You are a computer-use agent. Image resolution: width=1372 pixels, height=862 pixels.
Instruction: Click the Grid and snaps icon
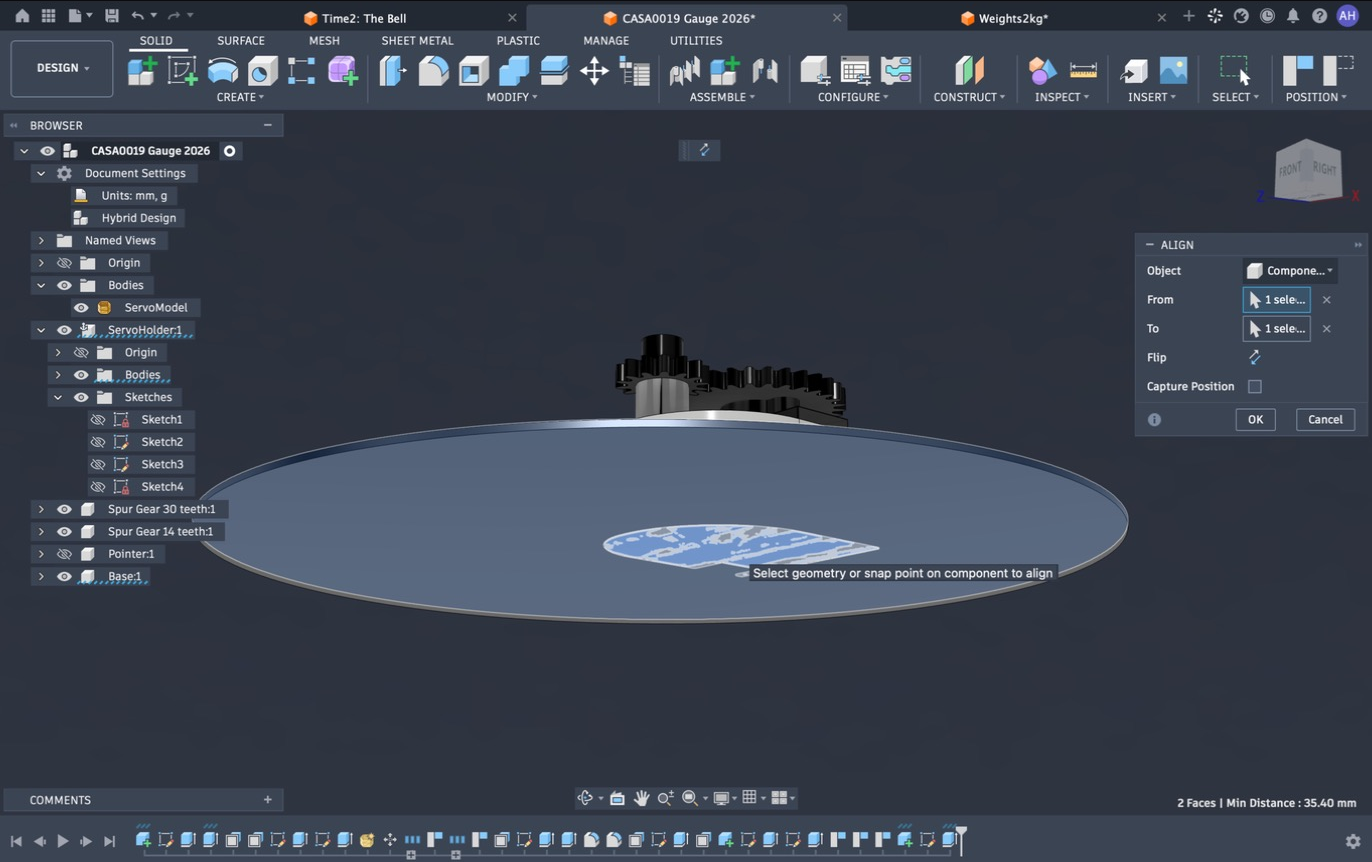[x=750, y=798]
